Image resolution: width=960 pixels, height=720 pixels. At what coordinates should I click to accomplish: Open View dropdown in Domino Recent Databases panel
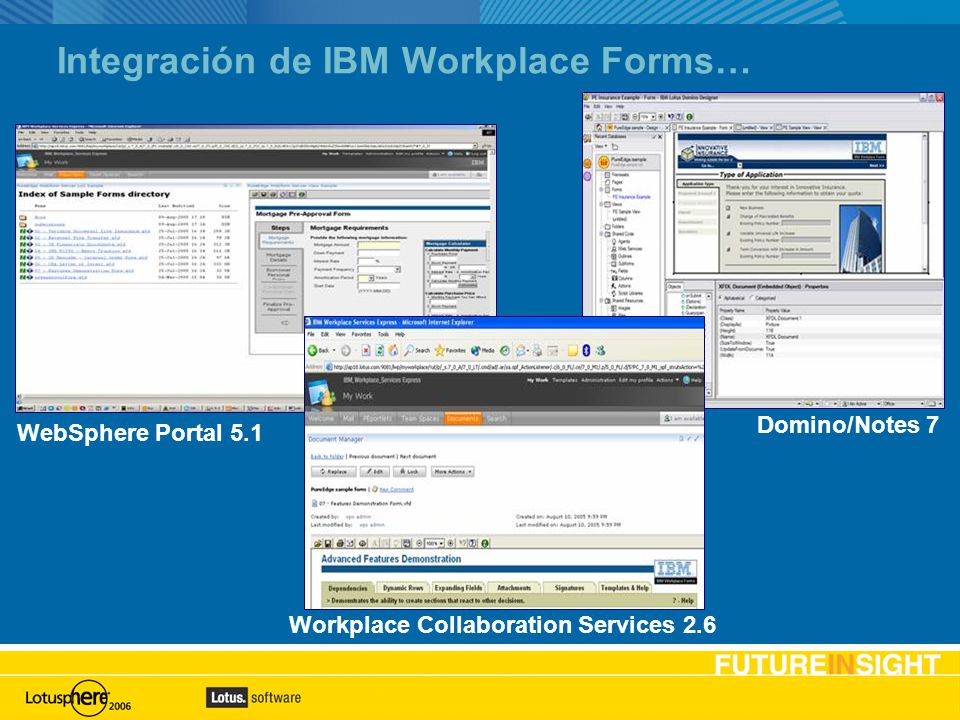tap(600, 147)
